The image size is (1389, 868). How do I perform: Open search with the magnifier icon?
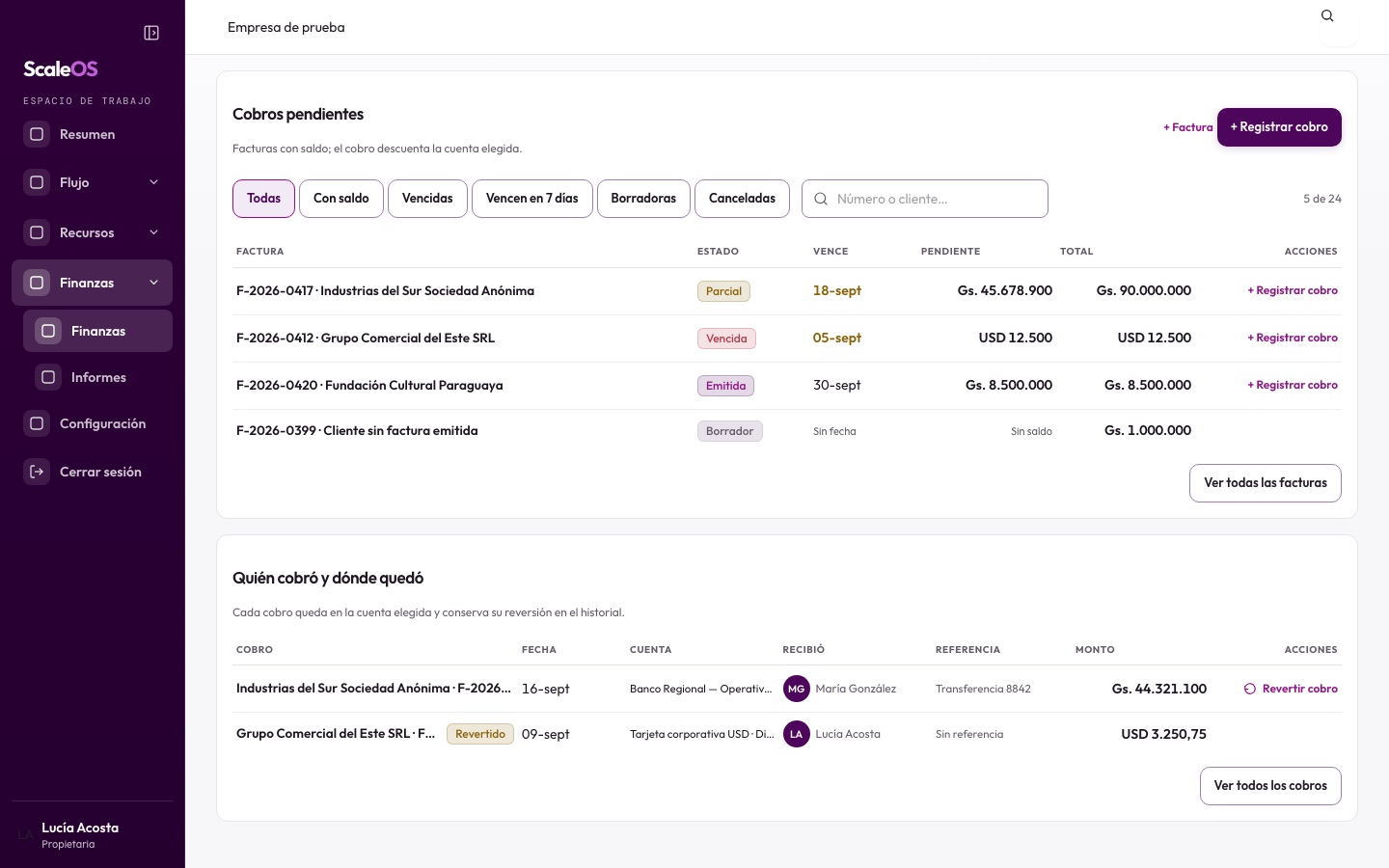point(1327,15)
